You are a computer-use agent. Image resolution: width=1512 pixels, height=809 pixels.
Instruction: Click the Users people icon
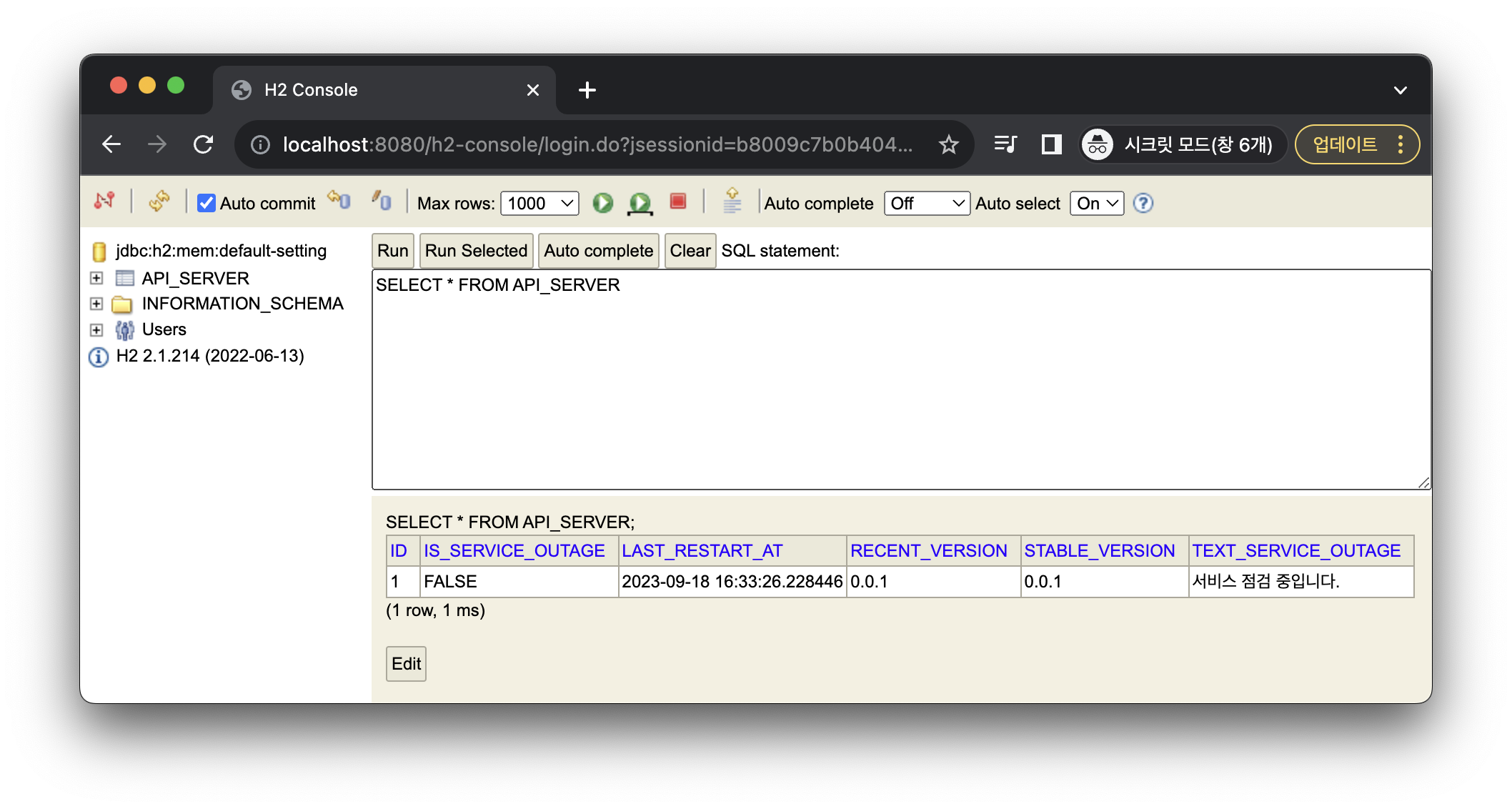pos(125,330)
